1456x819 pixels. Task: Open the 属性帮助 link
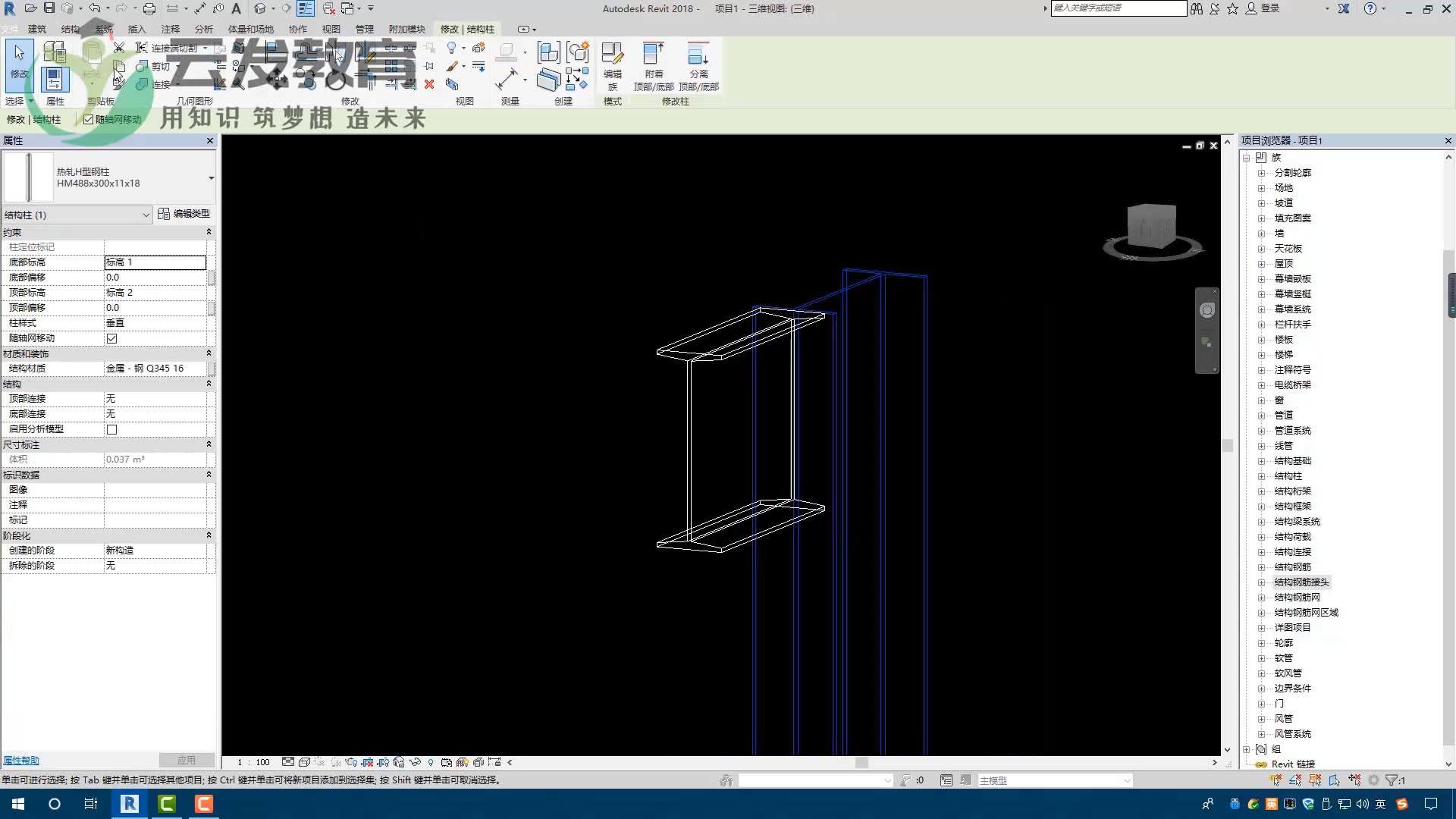click(21, 760)
